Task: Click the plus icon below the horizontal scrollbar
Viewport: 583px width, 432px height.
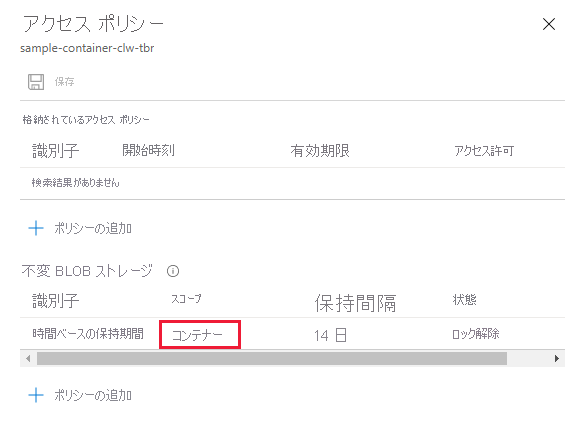Action: pyautogui.click(x=36, y=395)
